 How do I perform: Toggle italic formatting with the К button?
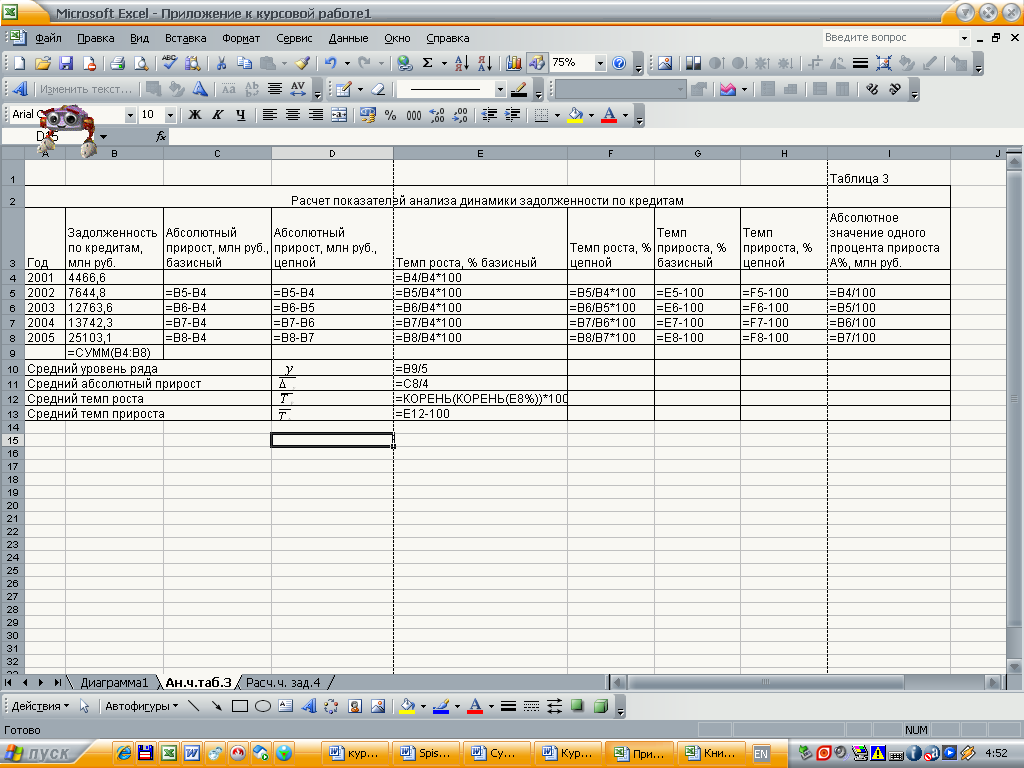(x=218, y=115)
